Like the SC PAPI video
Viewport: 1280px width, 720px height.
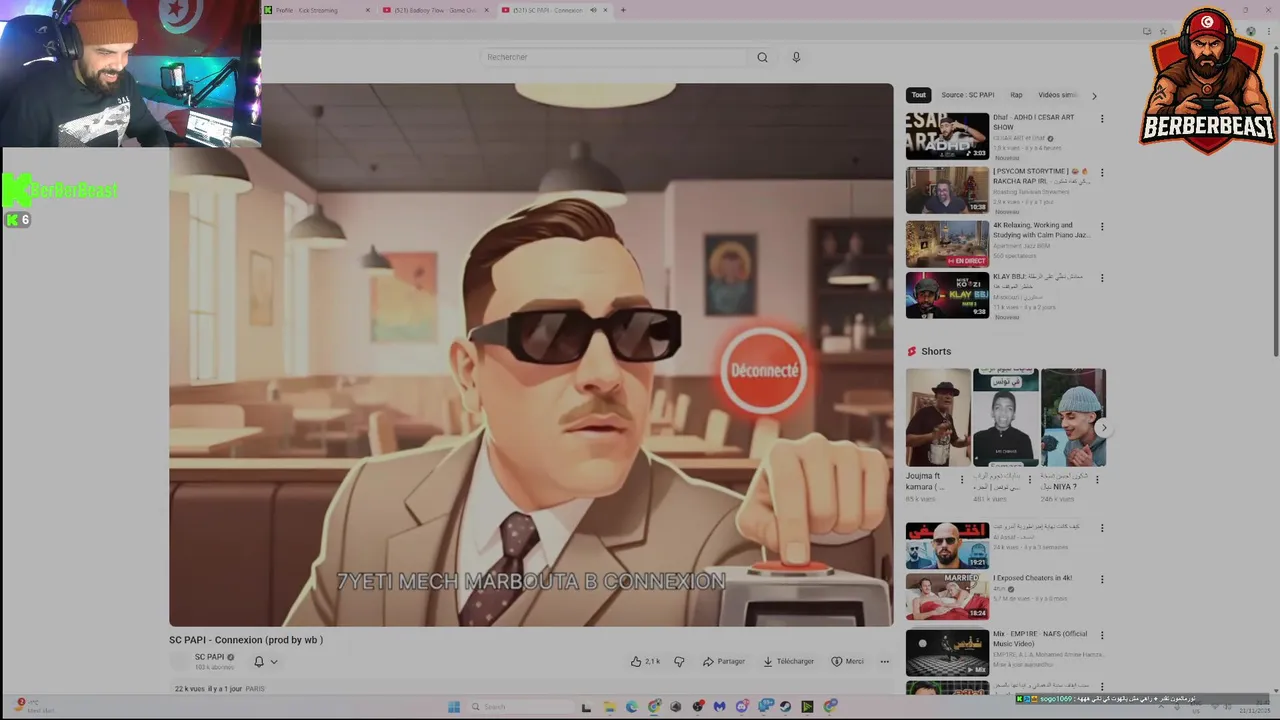pos(645,661)
